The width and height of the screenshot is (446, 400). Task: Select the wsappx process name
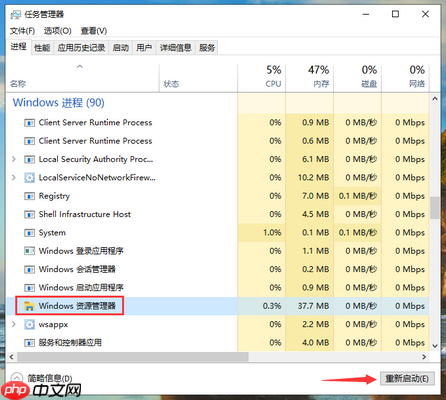tap(53, 324)
